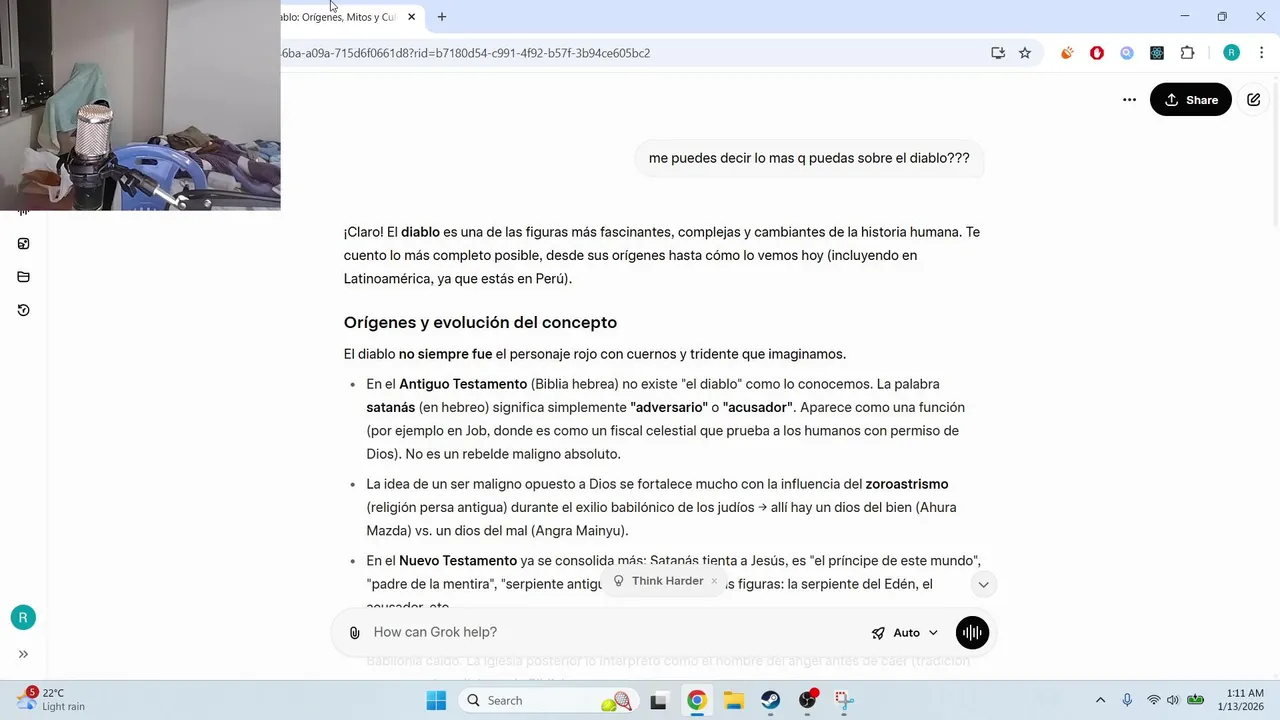
Task: Open the Auto model selector dropdown
Action: coord(905,632)
